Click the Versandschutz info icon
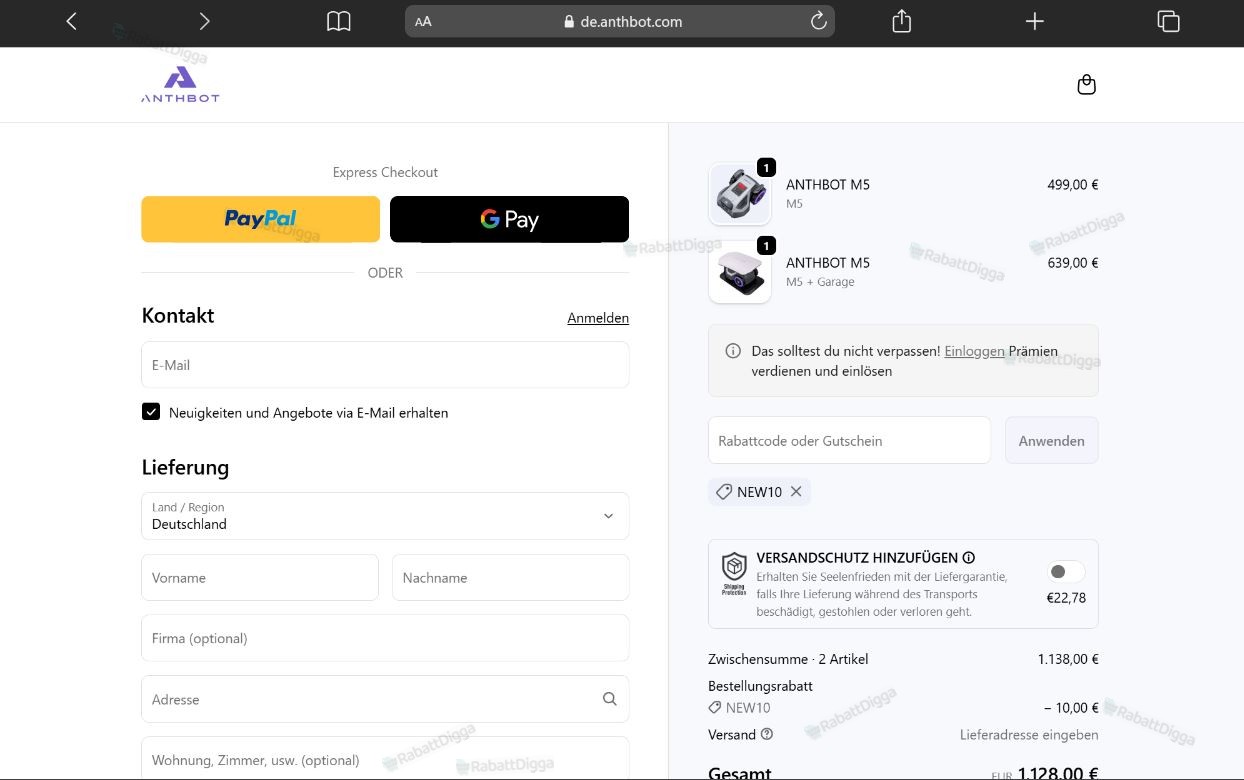This screenshot has height=780, width=1244. point(968,558)
